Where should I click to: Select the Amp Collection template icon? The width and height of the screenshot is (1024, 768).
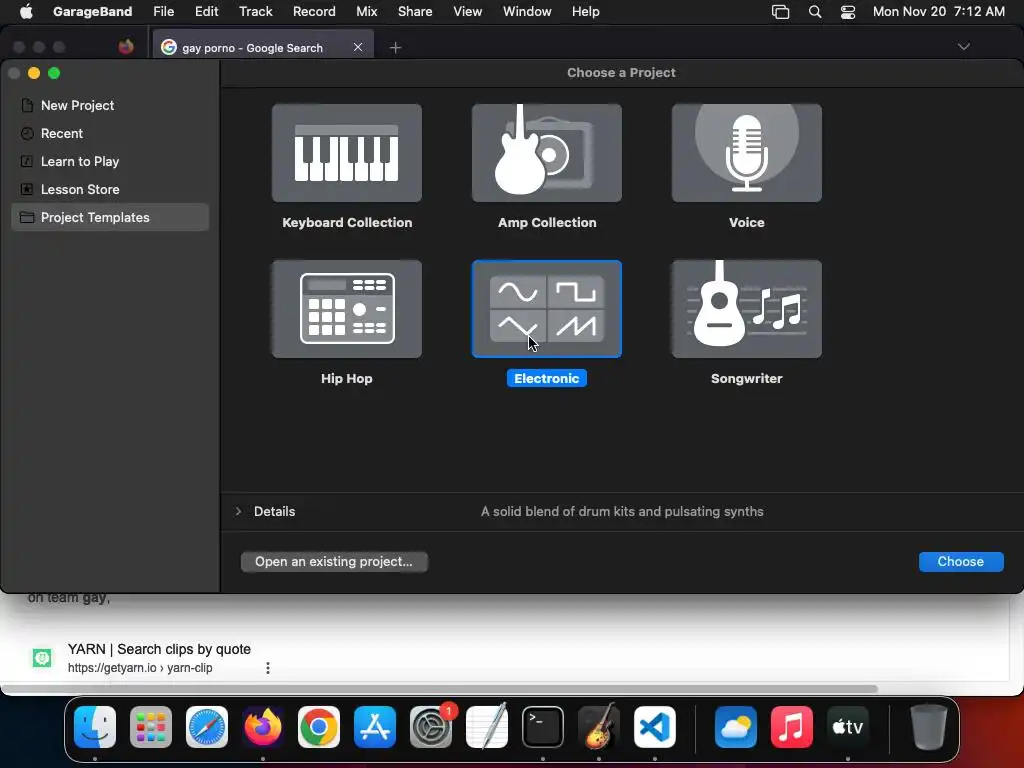[x=547, y=153]
